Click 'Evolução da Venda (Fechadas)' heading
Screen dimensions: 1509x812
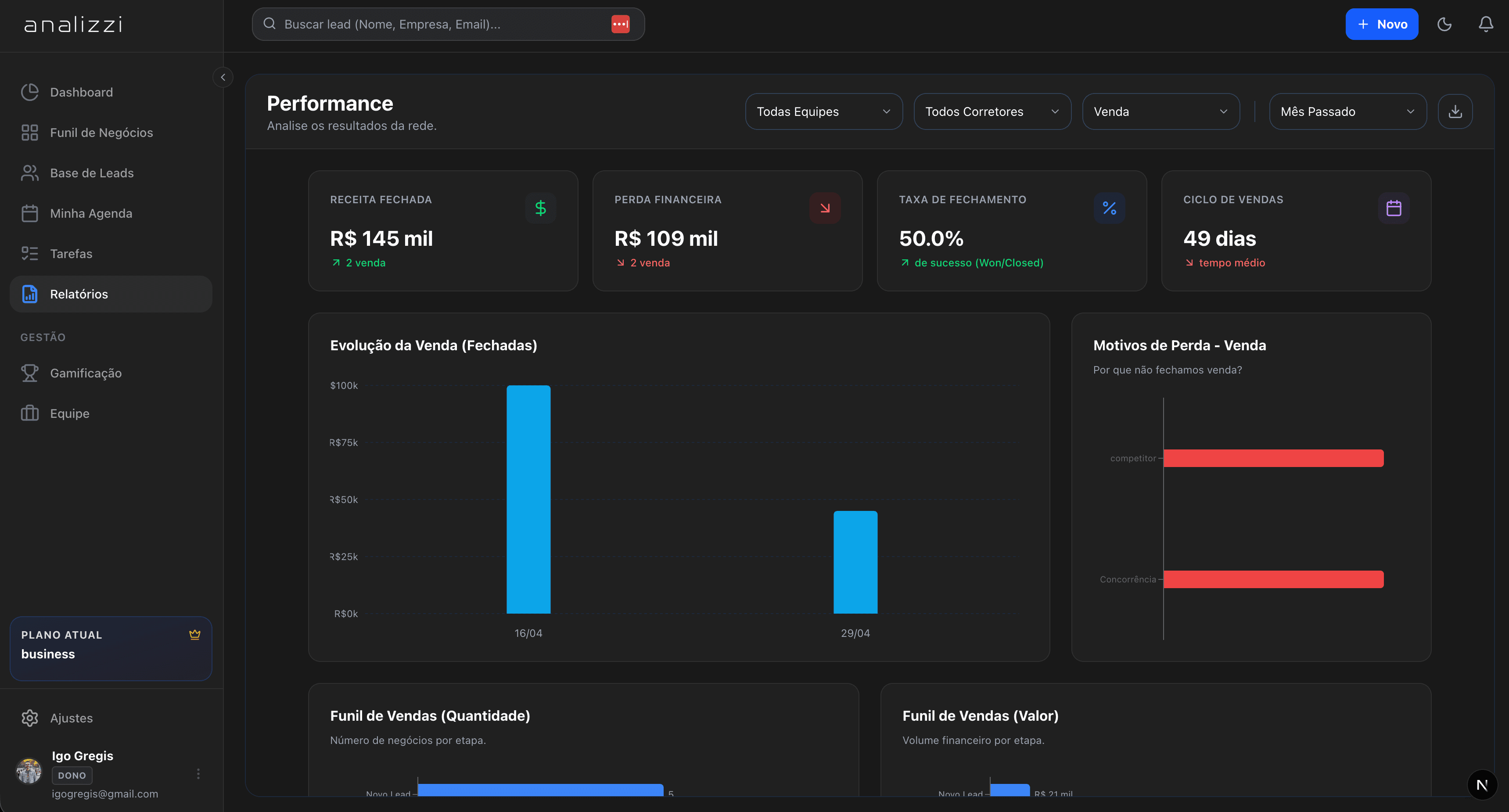pyautogui.click(x=434, y=345)
